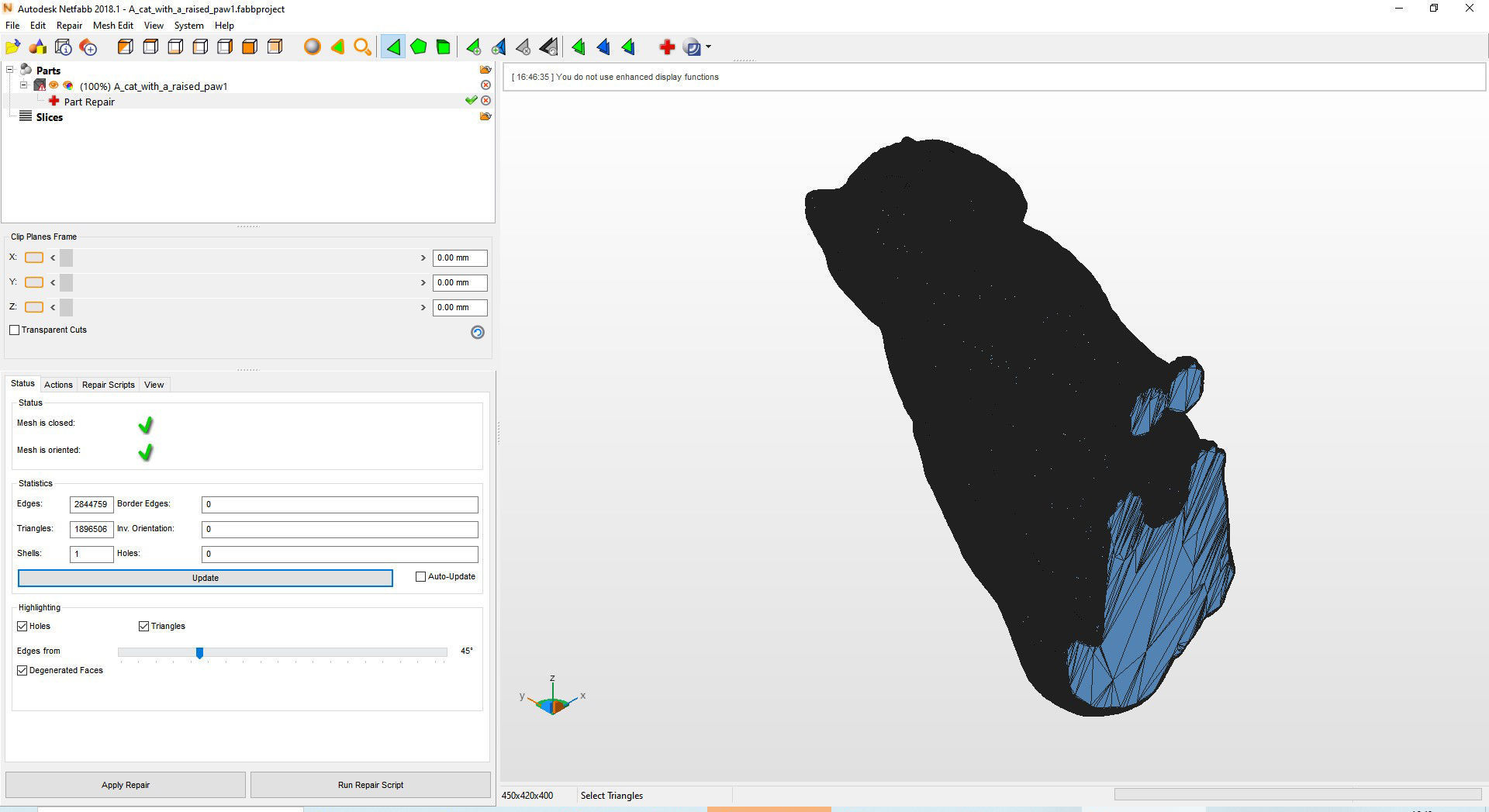Toggle the Degenerated Faces checkbox
1489x812 pixels.
click(x=22, y=670)
